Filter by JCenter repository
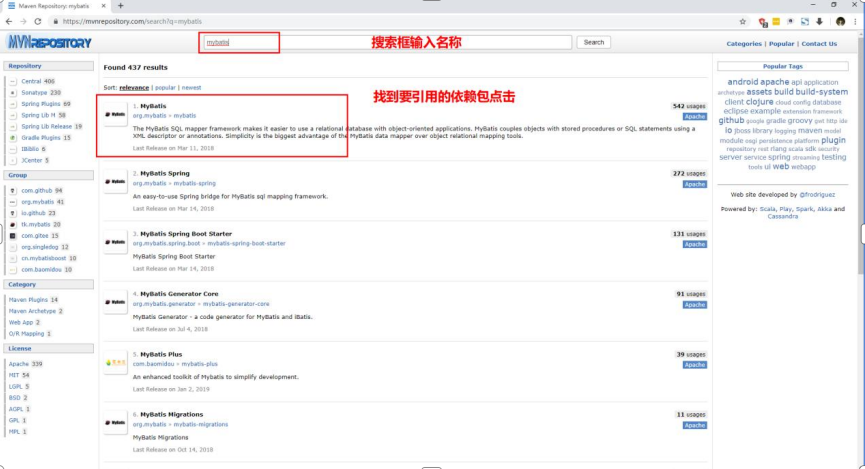Screen dimensions: 865x469 31,161
